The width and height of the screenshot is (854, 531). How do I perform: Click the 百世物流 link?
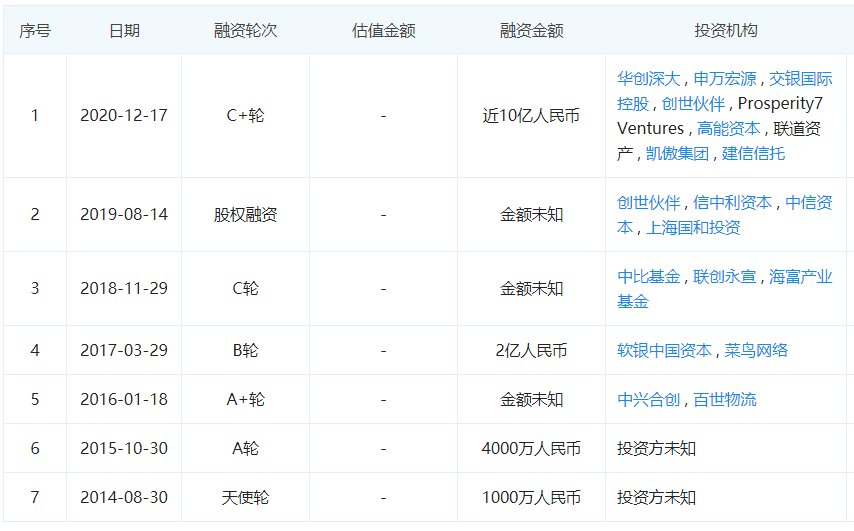pyautogui.click(x=724, y=400)
